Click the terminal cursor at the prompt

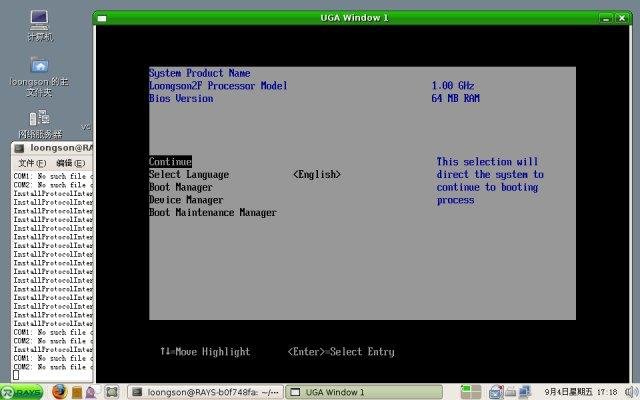pyautogui.click(x=16, y=375)
